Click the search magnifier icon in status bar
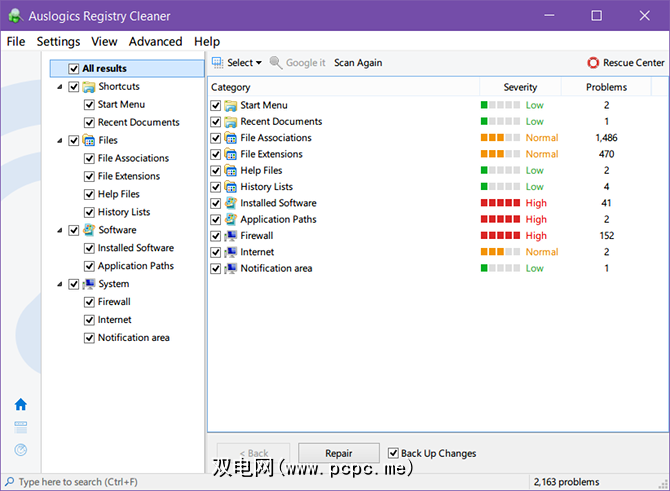670x491 pixels. click(x=9, y=482)
